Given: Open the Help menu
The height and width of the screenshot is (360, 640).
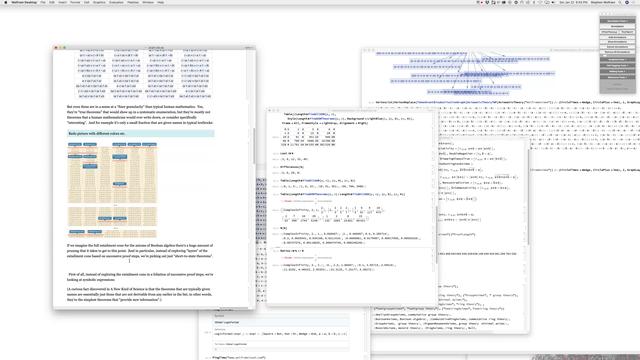Looking at the screenshot, I should click(x=161, y=2).
